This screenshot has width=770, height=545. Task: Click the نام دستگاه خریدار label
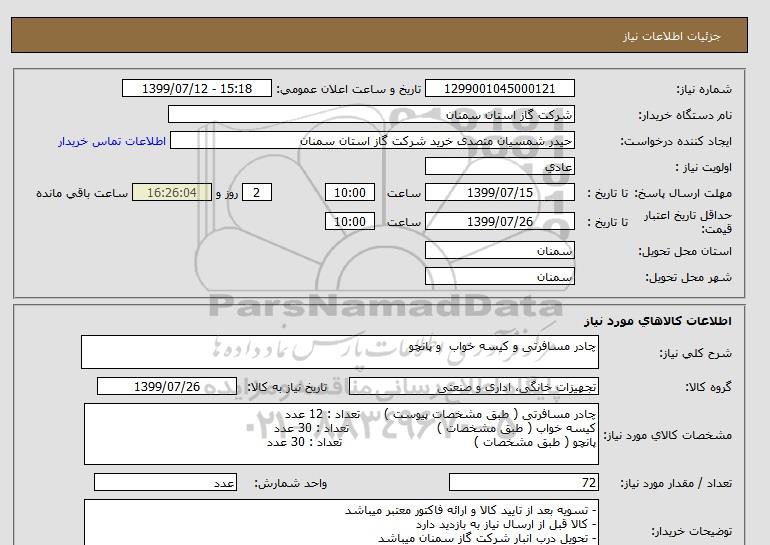click(x=685, y=115)
